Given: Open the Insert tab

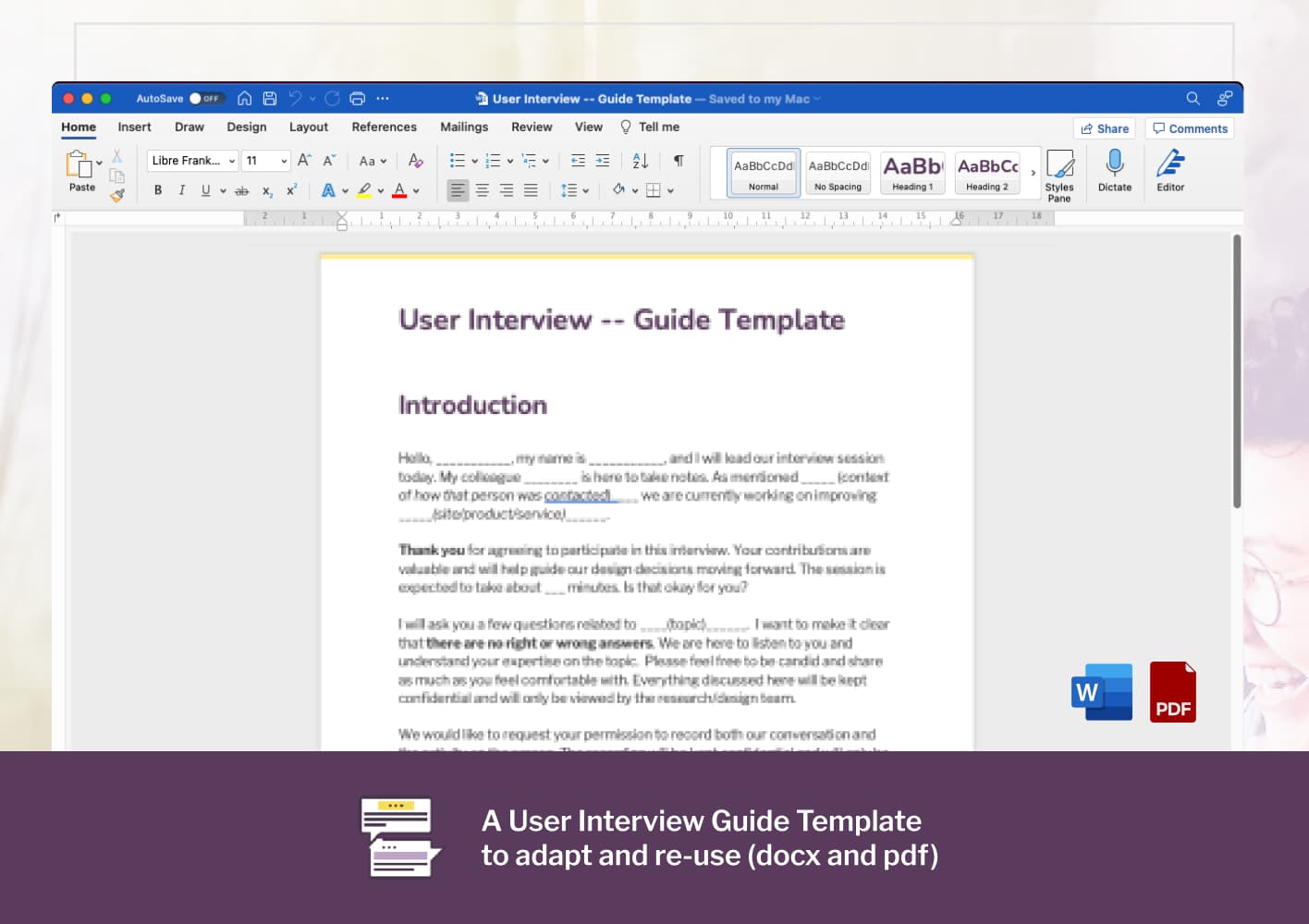Looking at the screenshot, I should point(134,128).
